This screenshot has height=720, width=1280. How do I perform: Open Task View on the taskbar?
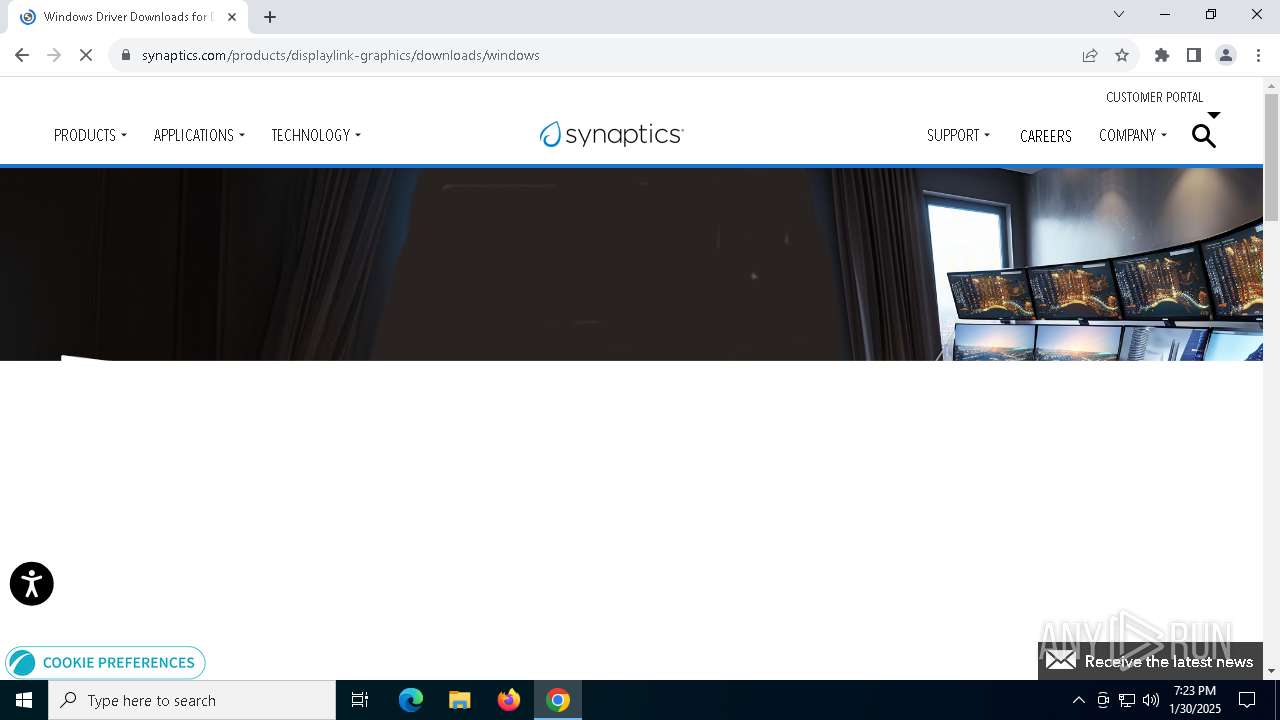(x=360, y=700)
